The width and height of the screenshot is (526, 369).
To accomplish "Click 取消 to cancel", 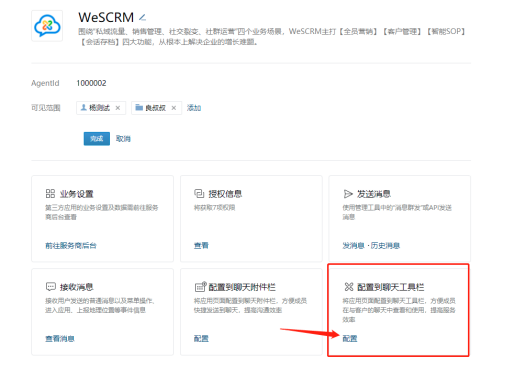I will coord(123,139).
